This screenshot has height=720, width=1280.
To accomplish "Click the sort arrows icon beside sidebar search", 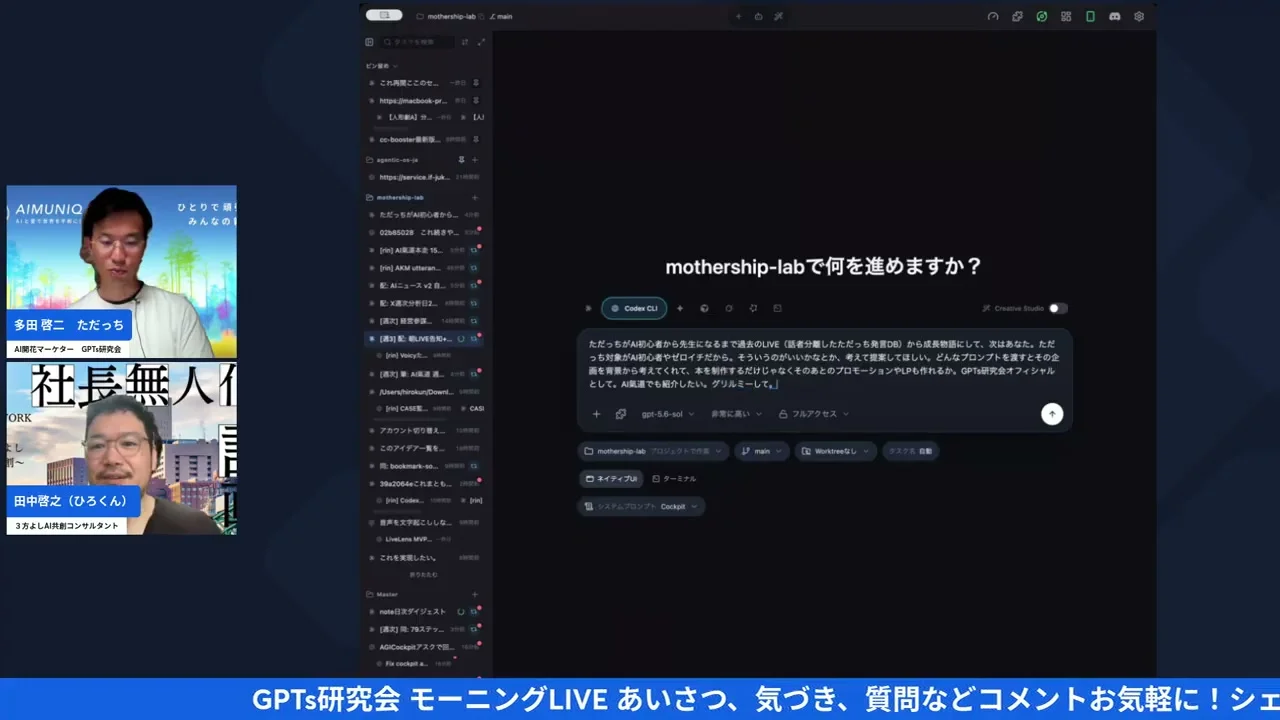I will point(465,42).
